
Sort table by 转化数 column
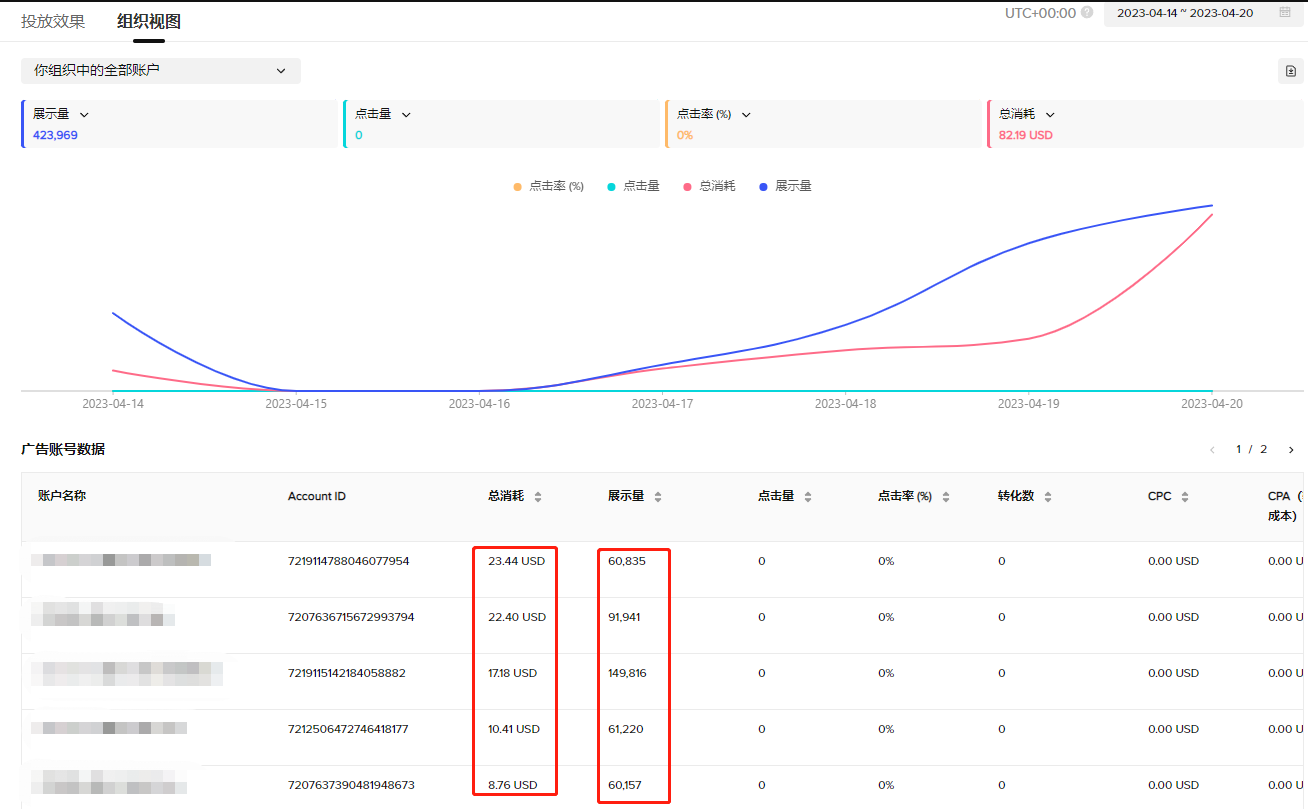coord(1048,497)
